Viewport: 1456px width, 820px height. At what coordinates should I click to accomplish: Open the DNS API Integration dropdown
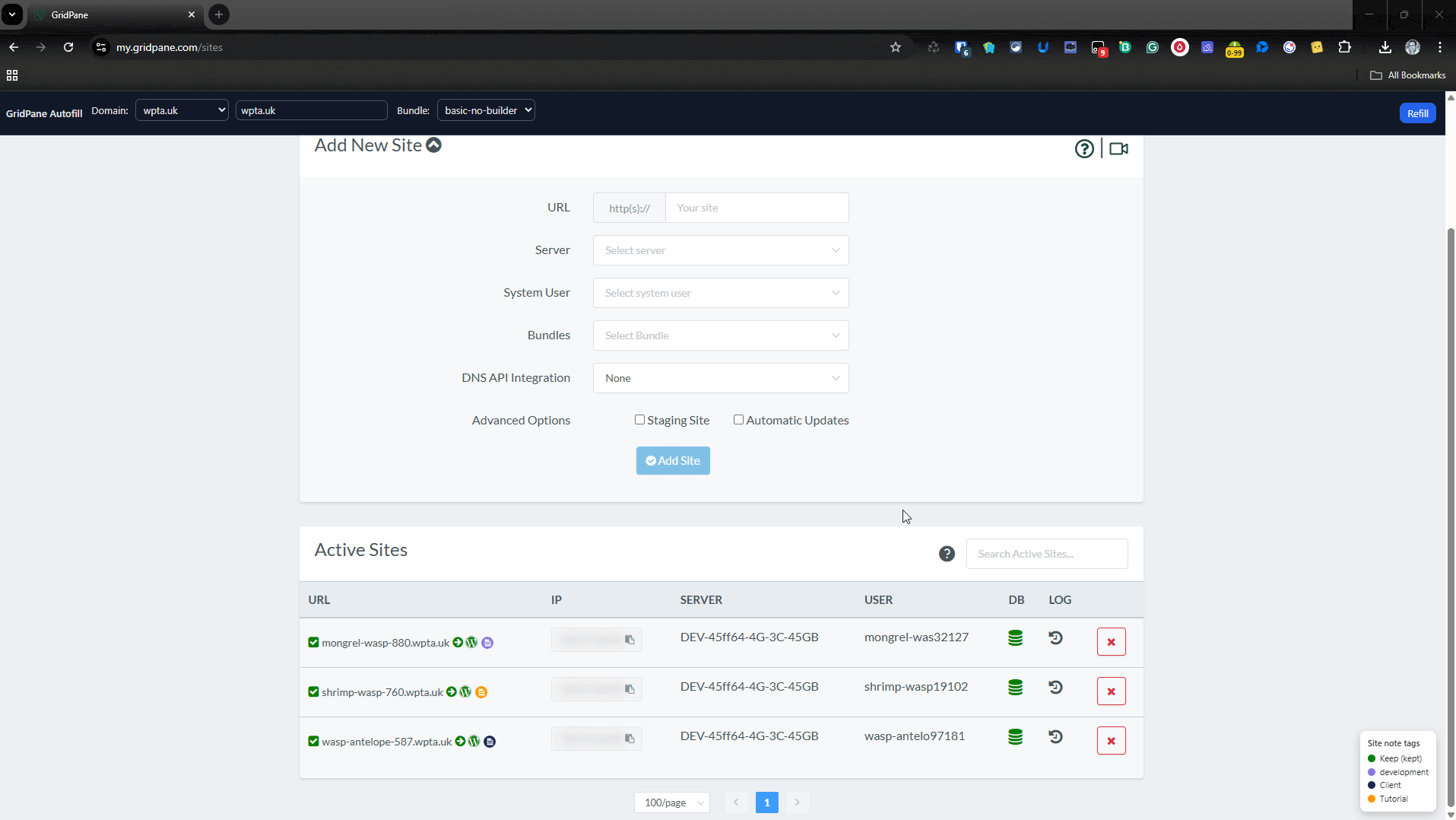(x=720, y=378)
